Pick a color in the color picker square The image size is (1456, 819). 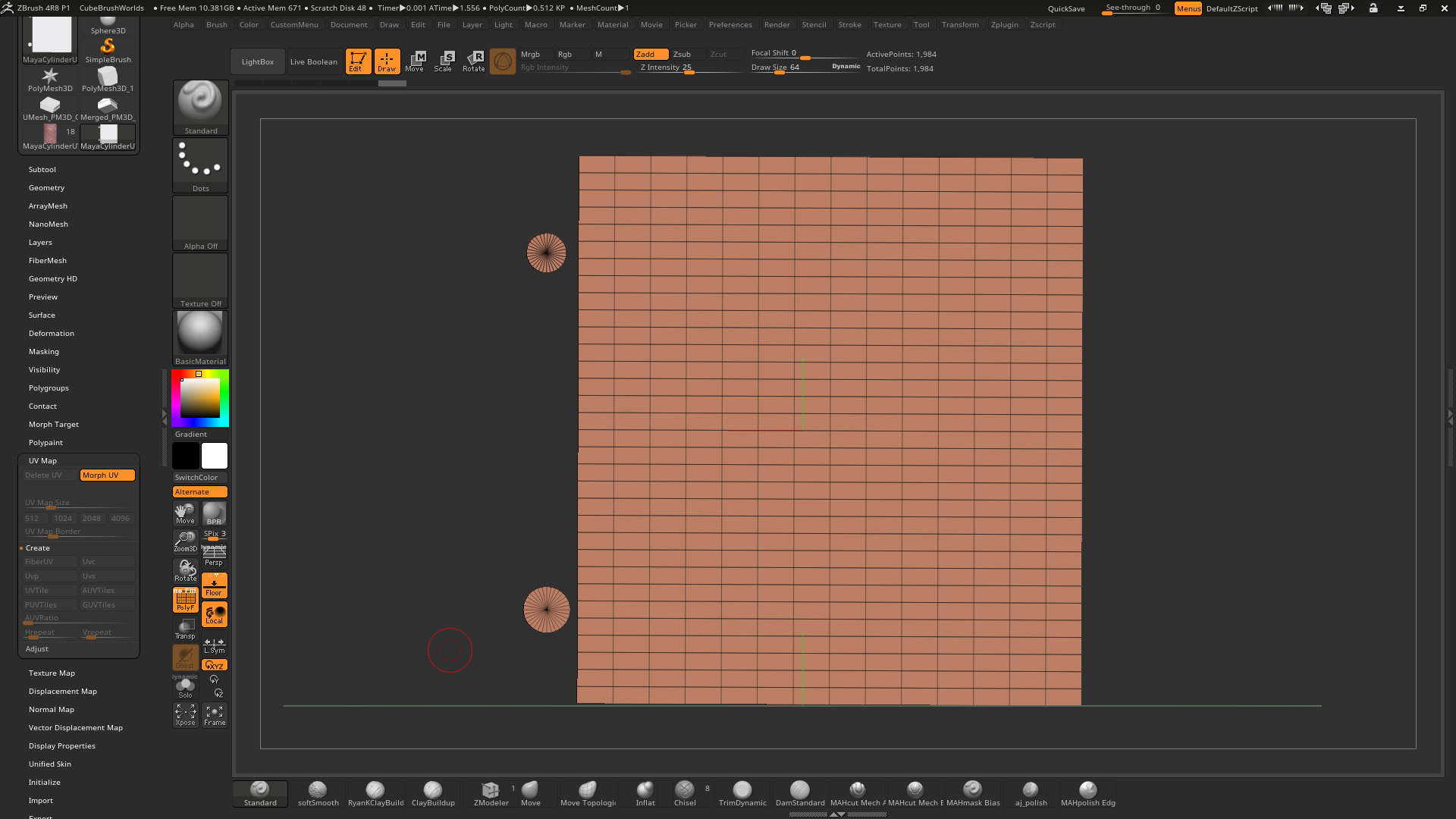[x=200, y=397]
